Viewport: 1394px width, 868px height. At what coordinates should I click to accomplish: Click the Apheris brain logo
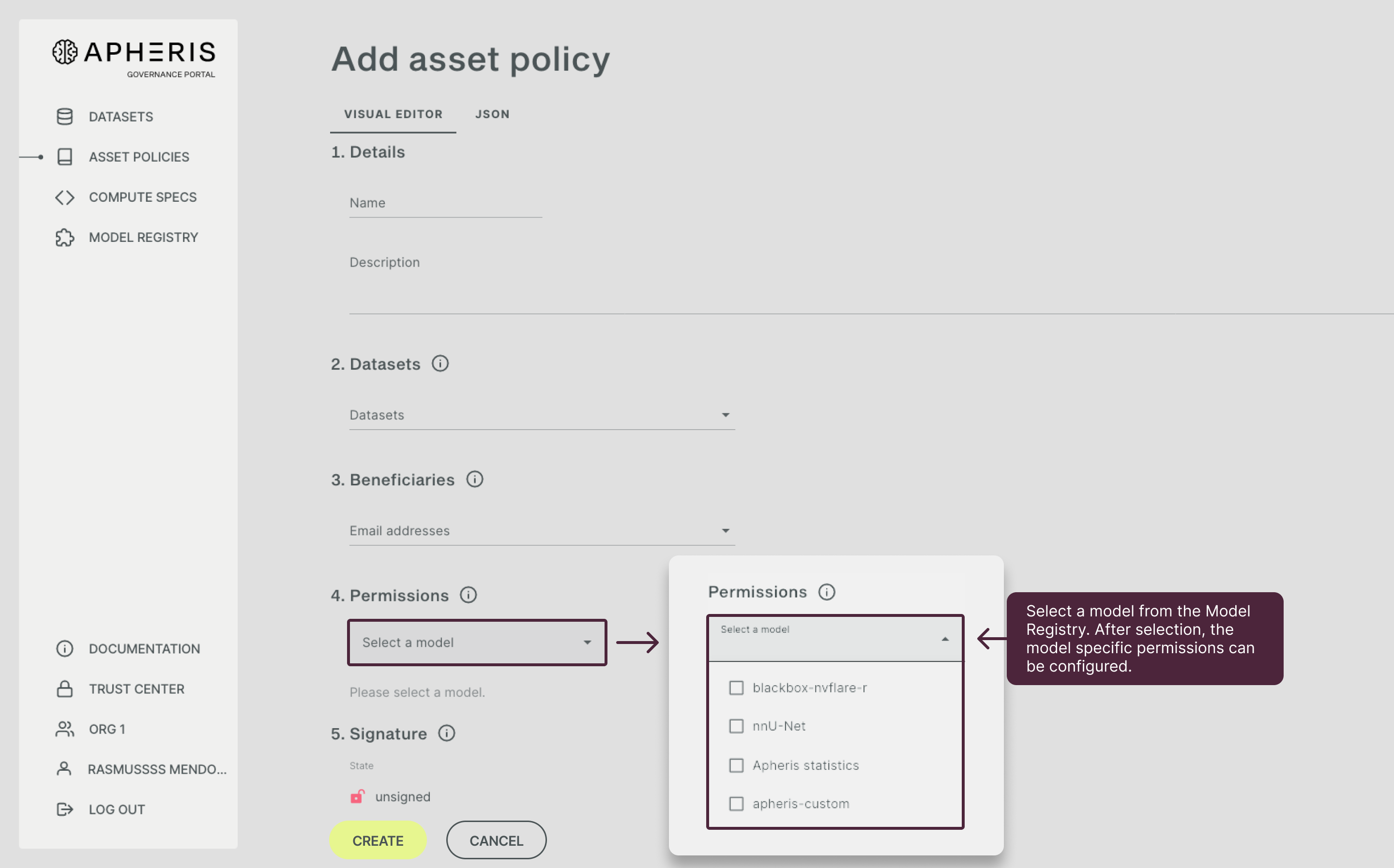tap(64, 52)
